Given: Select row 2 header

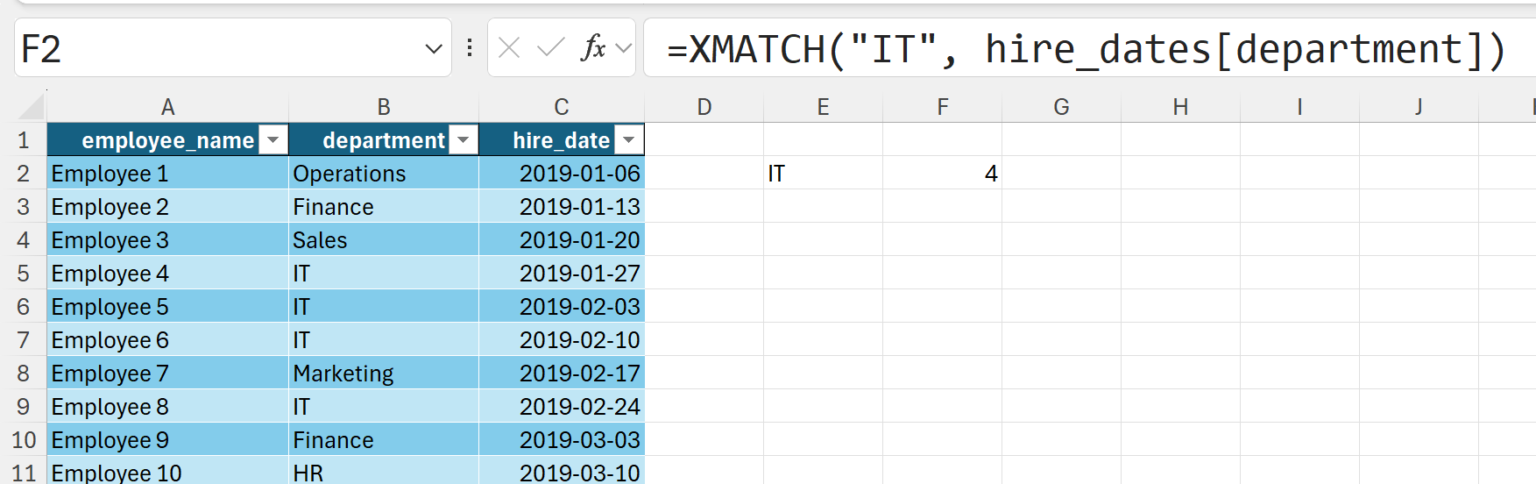Looking at the screenshot, I should pyautogui.click(x=23, y=173).
